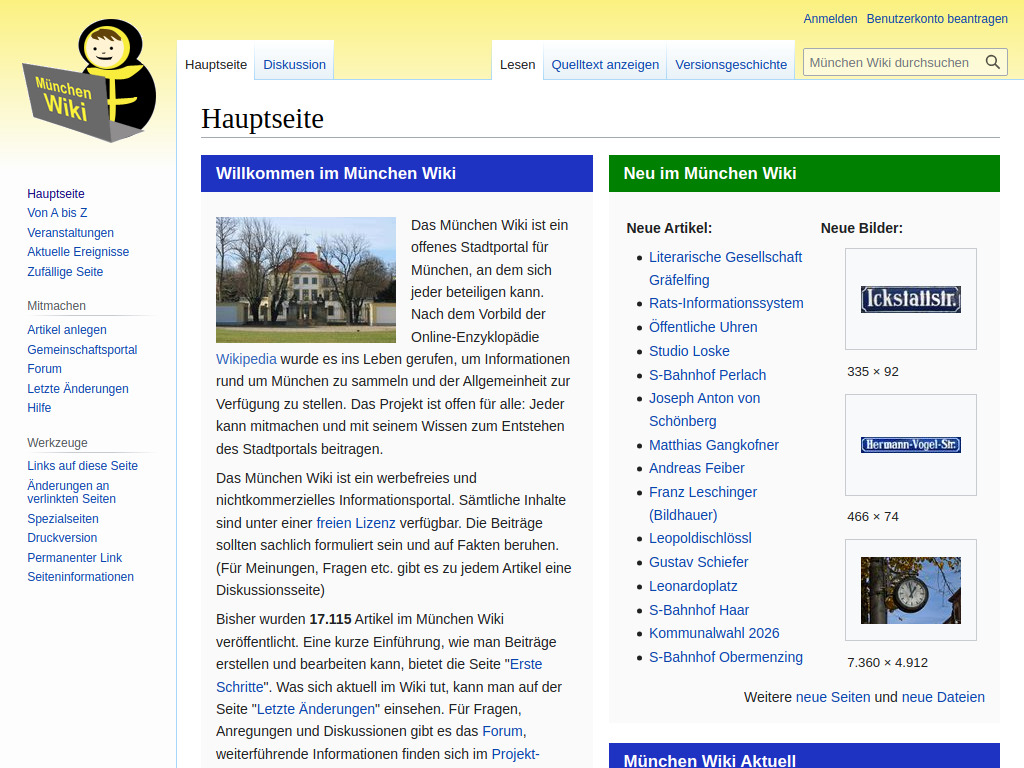Switch to the Diskussion tab

coord(293,64)
